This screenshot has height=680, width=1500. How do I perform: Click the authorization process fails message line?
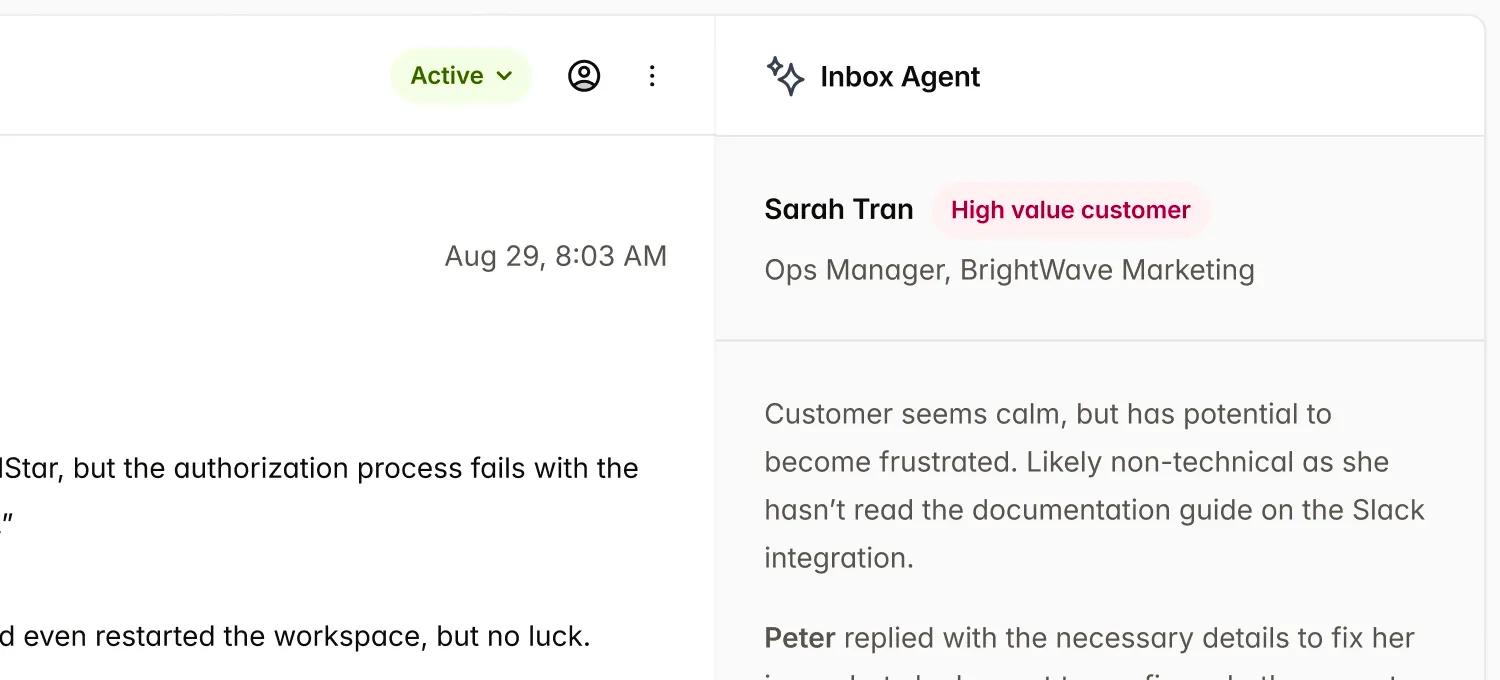(x=320, y=468)
